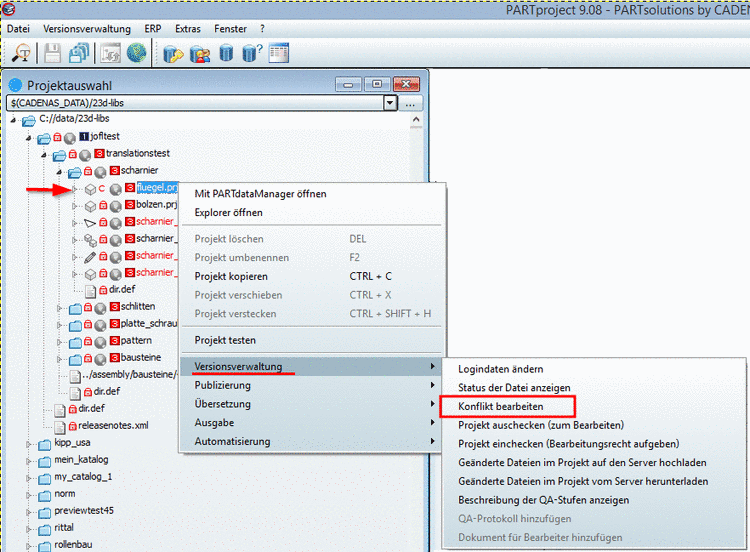Click the red lock icon beside bolzen.prj
Screen dimensions: 750x552
(x=103, y=206)
